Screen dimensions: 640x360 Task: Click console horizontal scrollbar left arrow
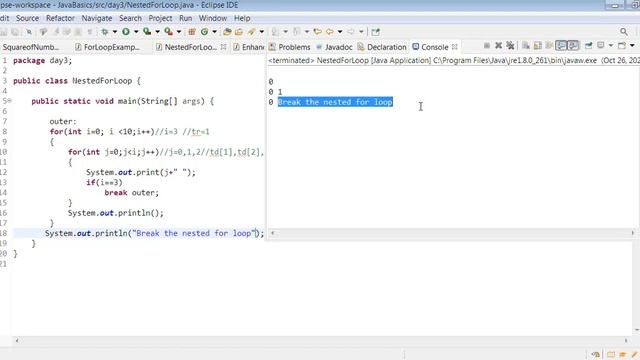tap(273, 233)
